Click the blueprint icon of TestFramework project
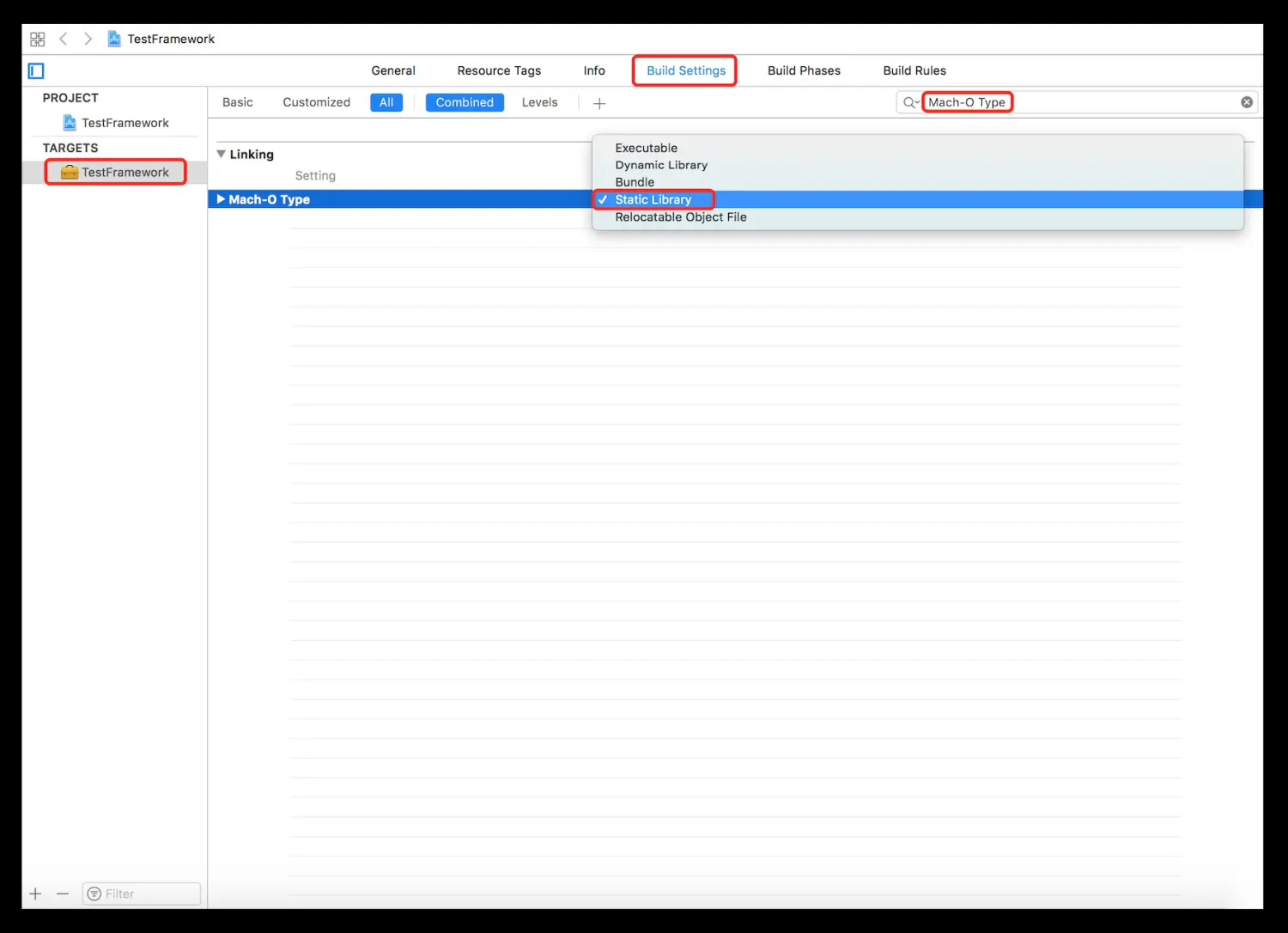 [x=70, y=123]
